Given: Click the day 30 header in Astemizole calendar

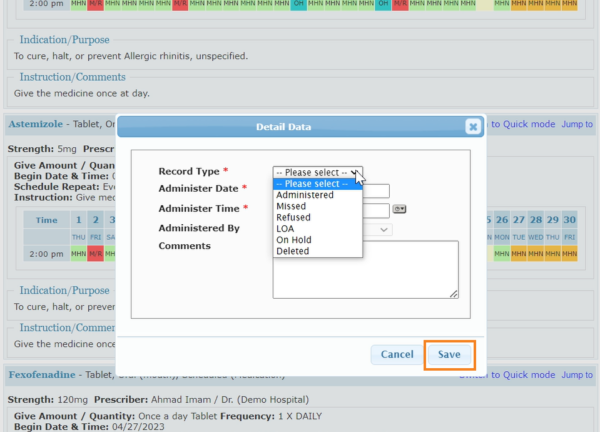Looking at the screenshot, I should point(569,220).
